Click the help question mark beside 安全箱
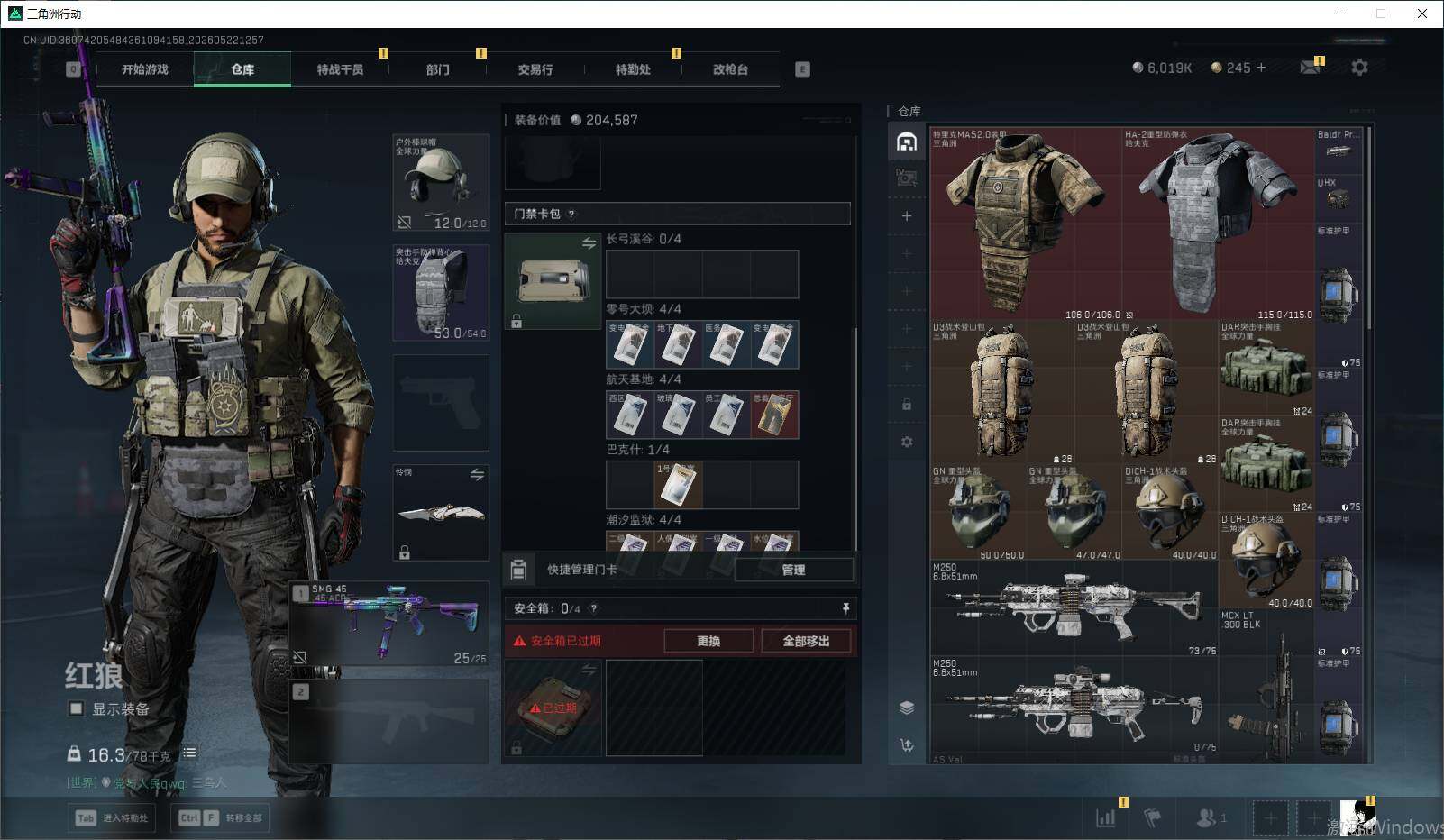Screen dimensions: 1444x840 [593, 608]
